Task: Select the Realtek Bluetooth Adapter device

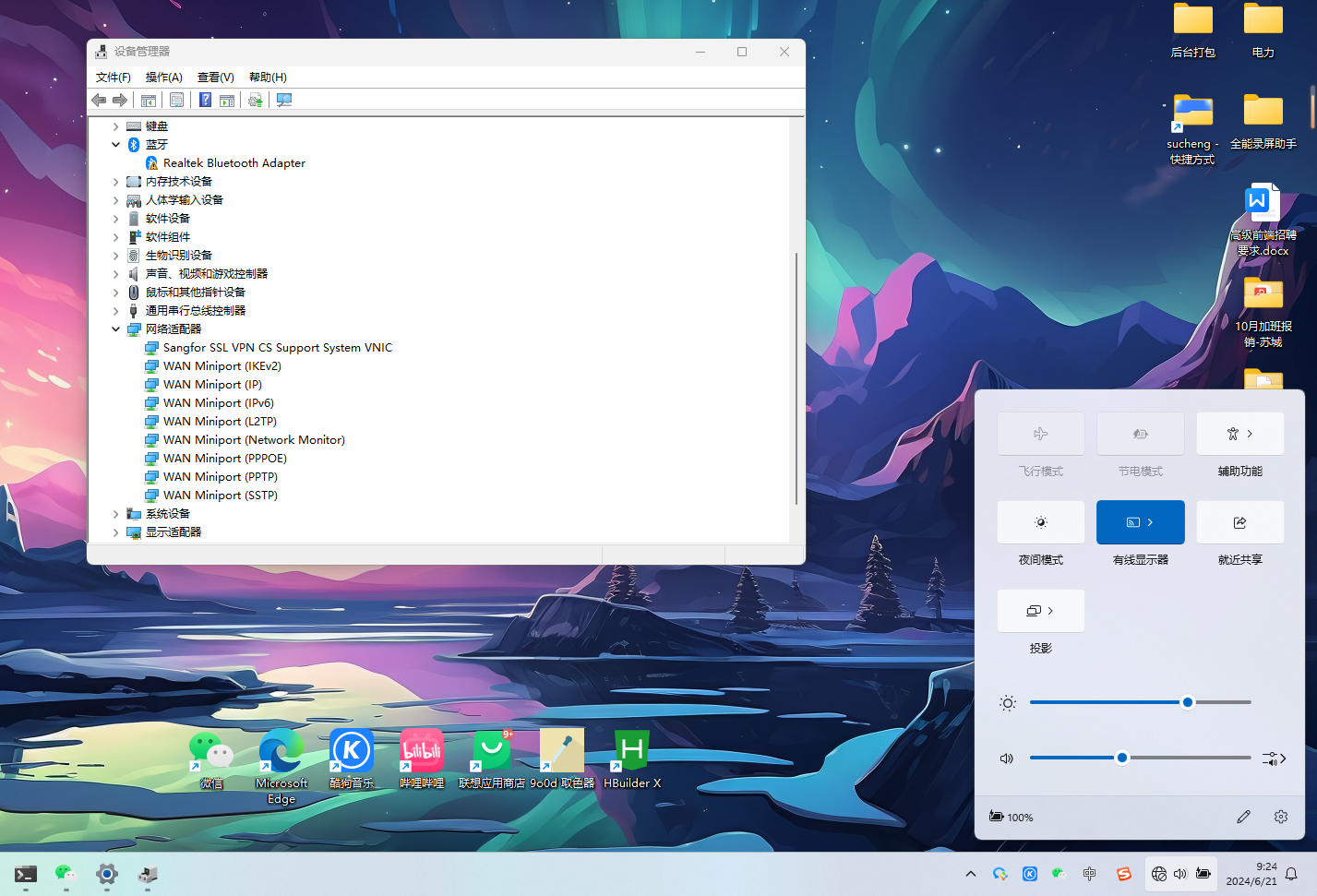Action: click(x=234, y=163)
